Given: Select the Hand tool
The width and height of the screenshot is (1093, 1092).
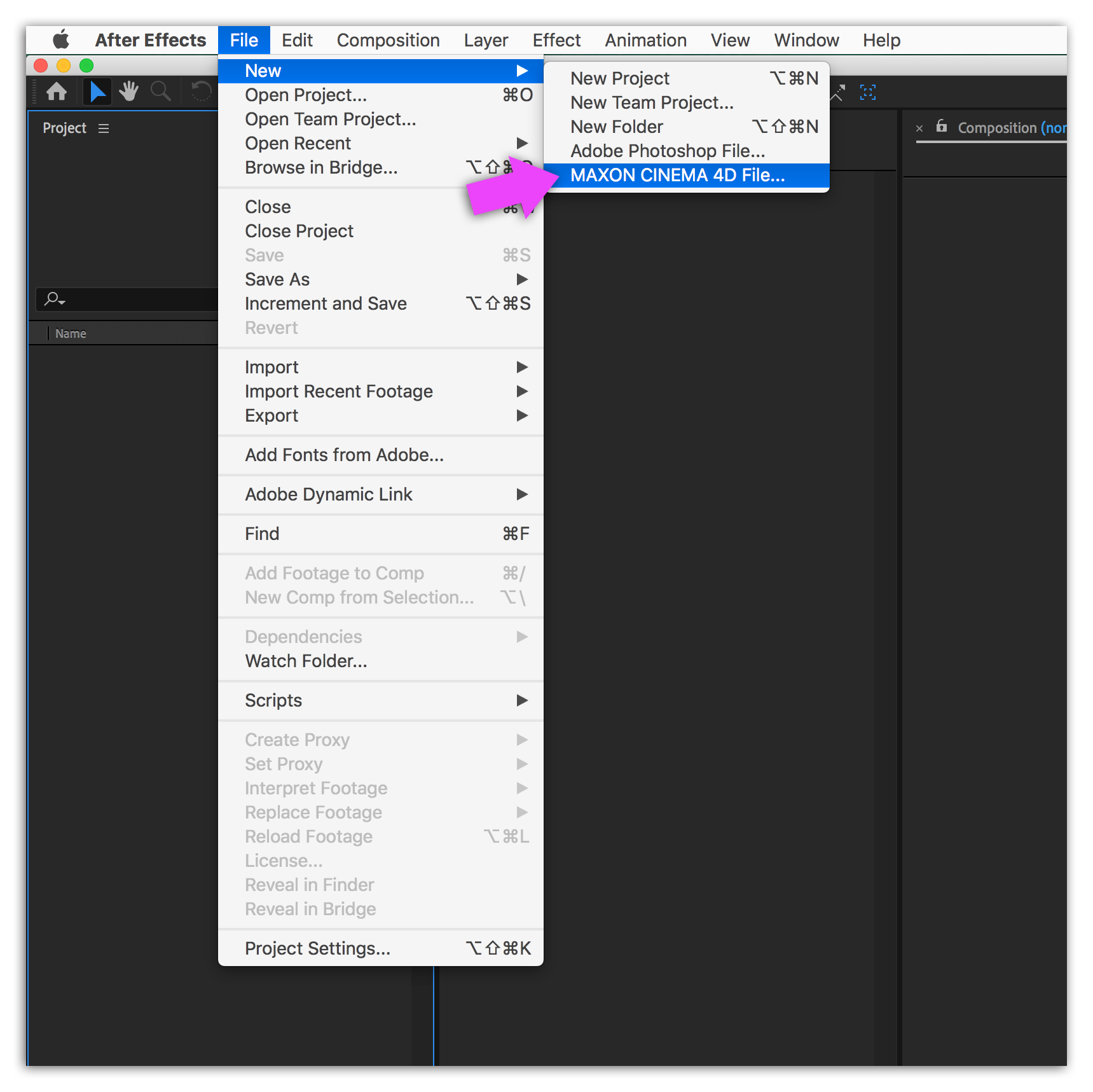Looking at the screenshot, I should pyautogui.click(x=128, y=92).
